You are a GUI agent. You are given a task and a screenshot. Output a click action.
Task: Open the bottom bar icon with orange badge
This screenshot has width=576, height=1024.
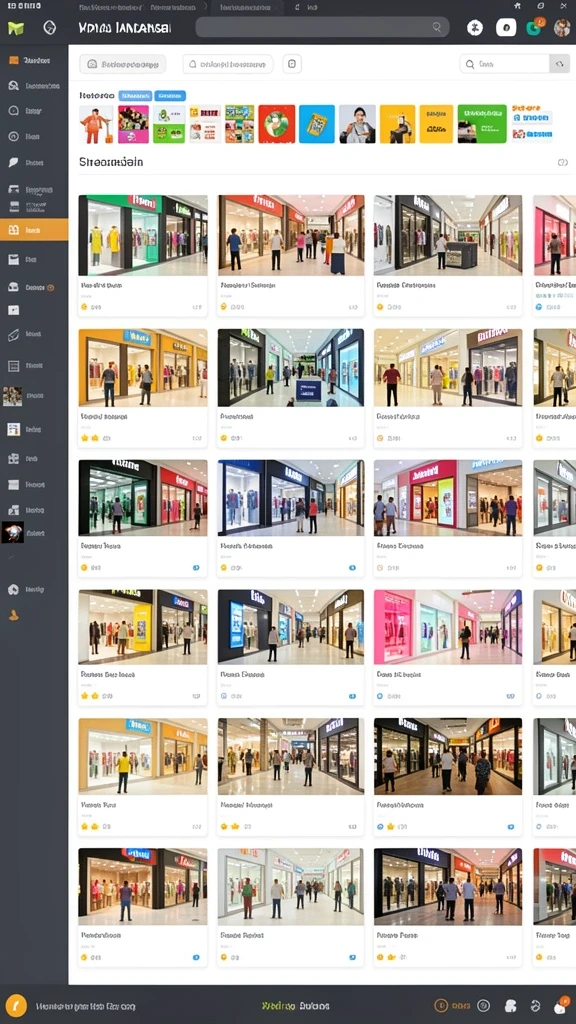tap(561, 1006)
